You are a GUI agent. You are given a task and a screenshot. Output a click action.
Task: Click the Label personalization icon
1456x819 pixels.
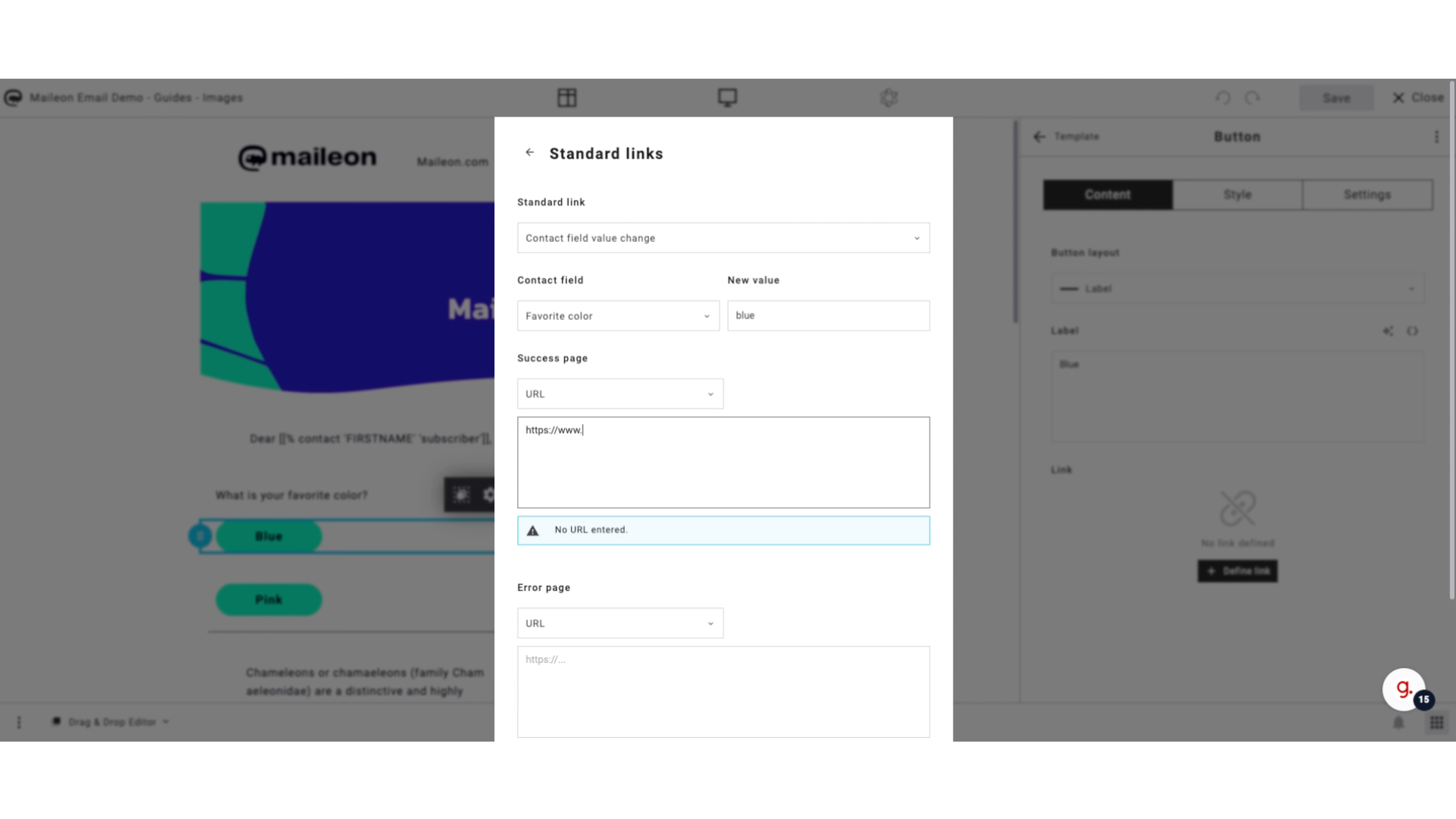pyautogui.click(x=1388, y=331)
